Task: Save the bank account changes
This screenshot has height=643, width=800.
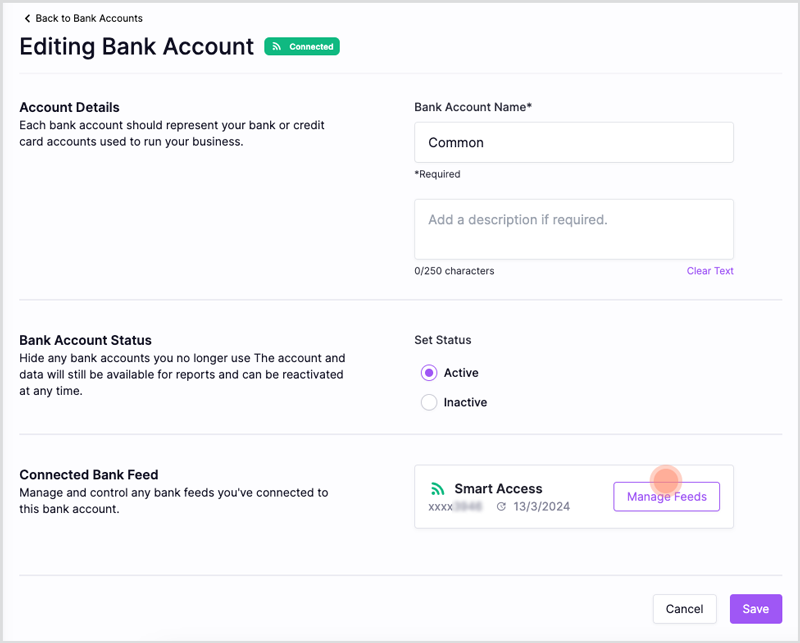Action: click(756, 609)
